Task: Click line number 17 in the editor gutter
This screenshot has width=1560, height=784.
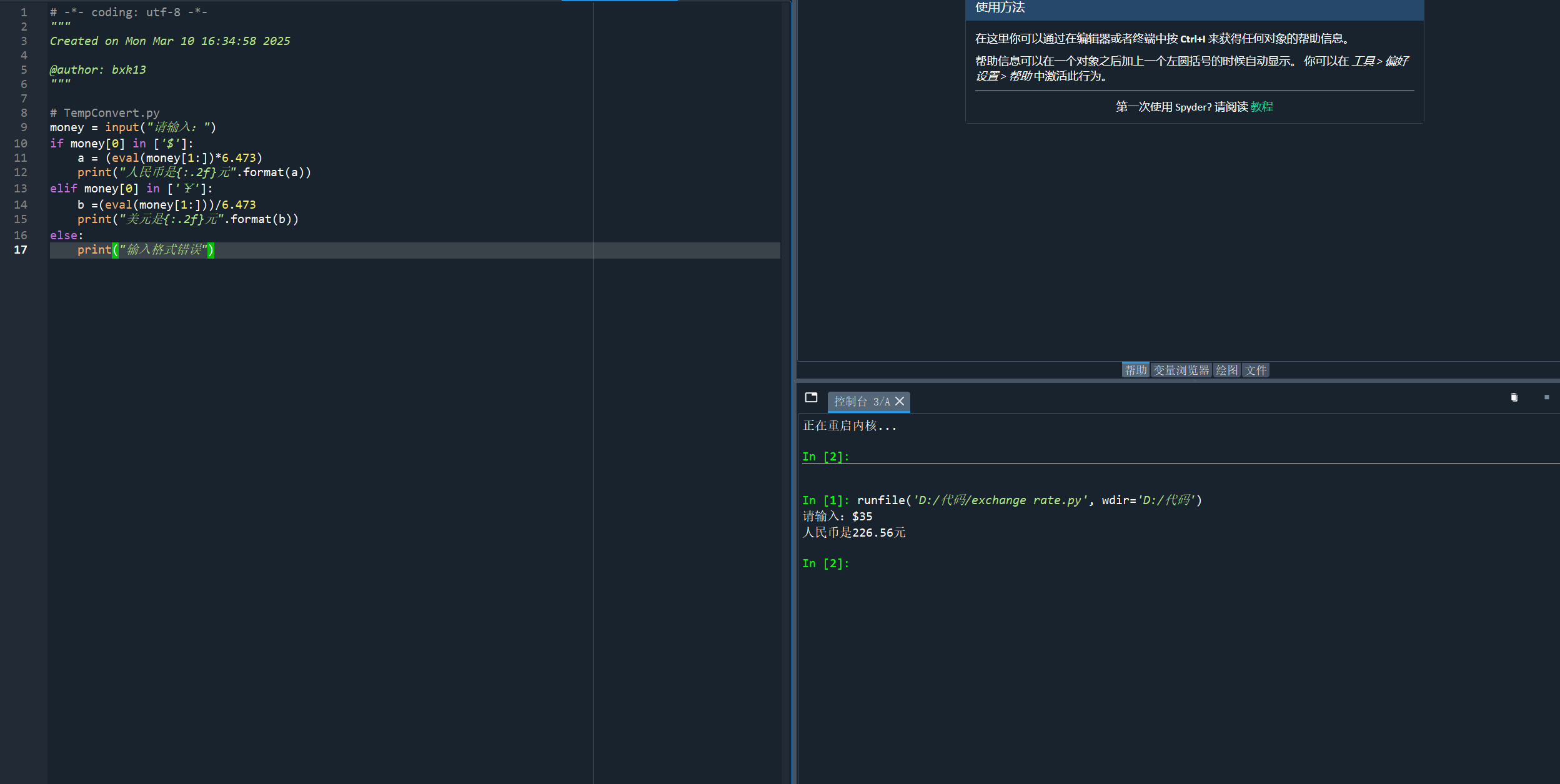Action: pyautogui.click(x=21, y=250)
